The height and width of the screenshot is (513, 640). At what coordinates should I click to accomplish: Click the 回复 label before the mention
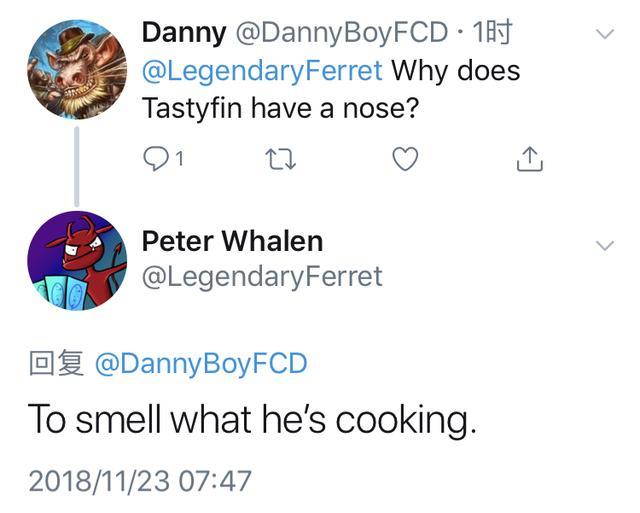[56, 363]
